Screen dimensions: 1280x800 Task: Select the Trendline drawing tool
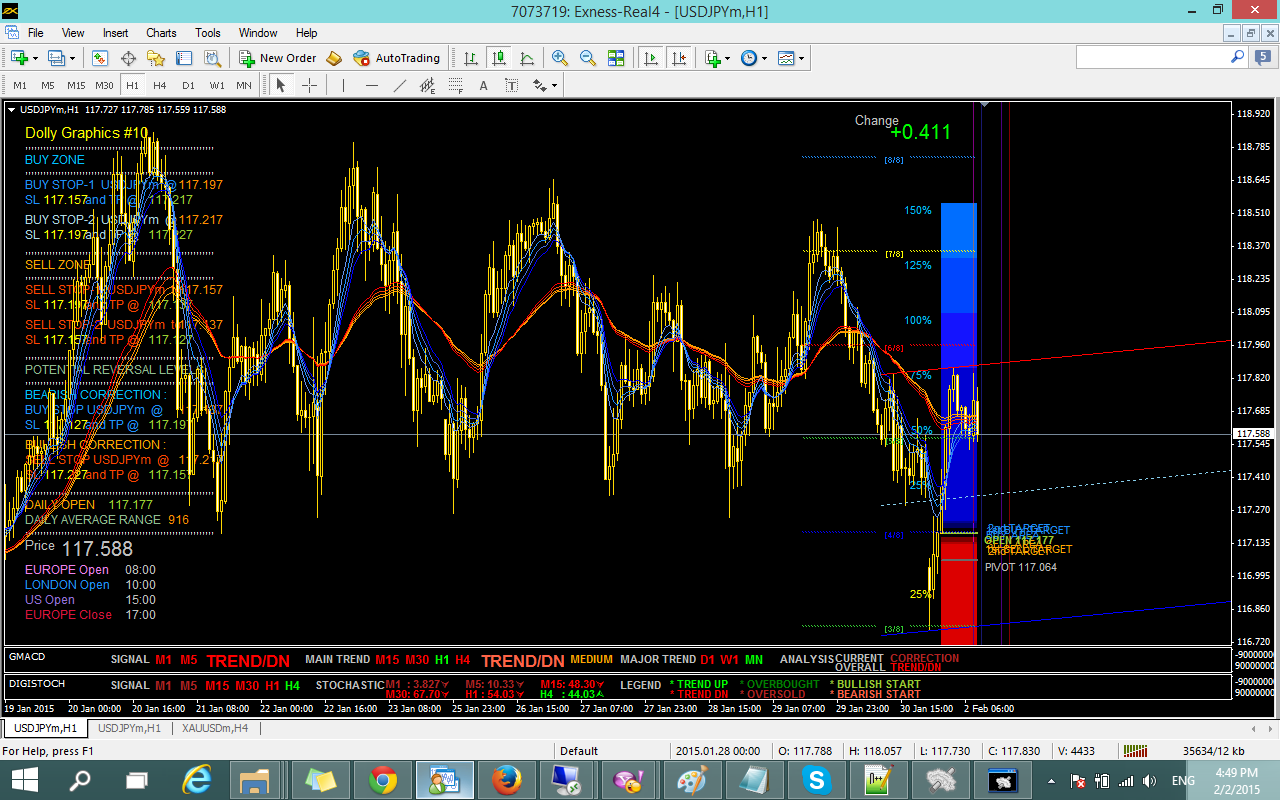pos(400,85)
